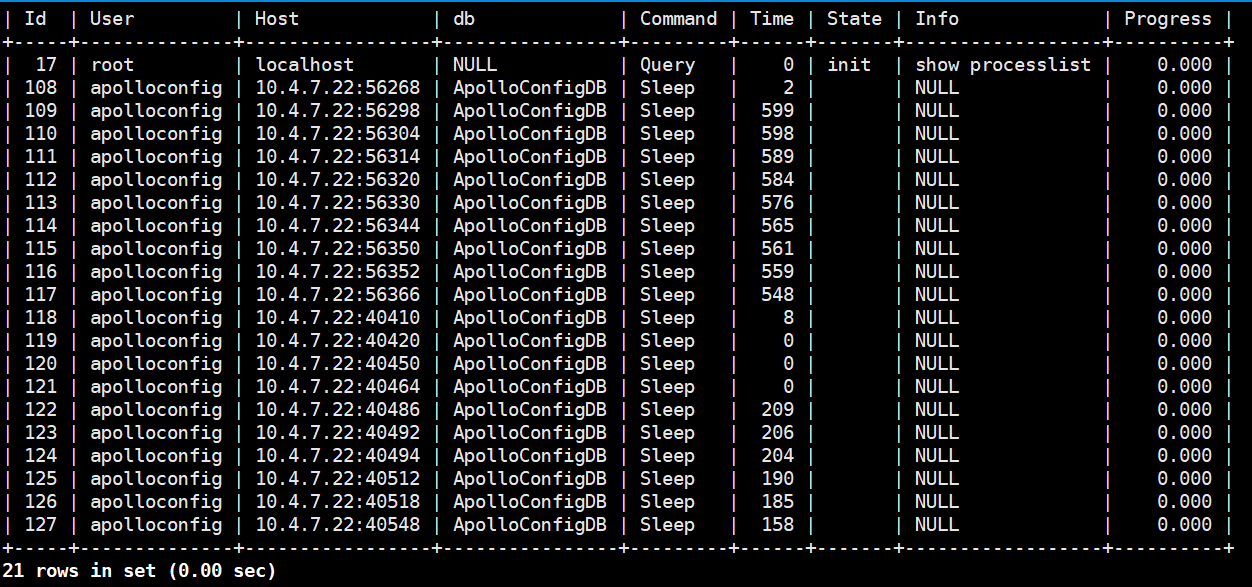Click host address 10.4.7.22:56268

click(x=337, y=88)
